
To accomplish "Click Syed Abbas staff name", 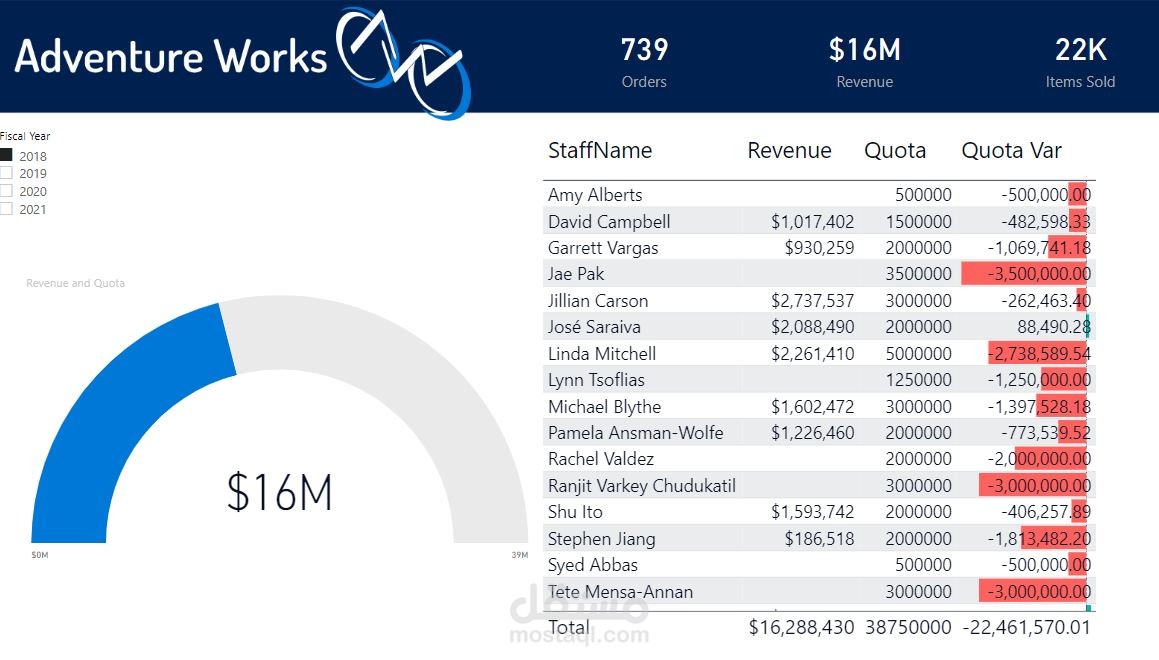I will click(x=593, y=565).
